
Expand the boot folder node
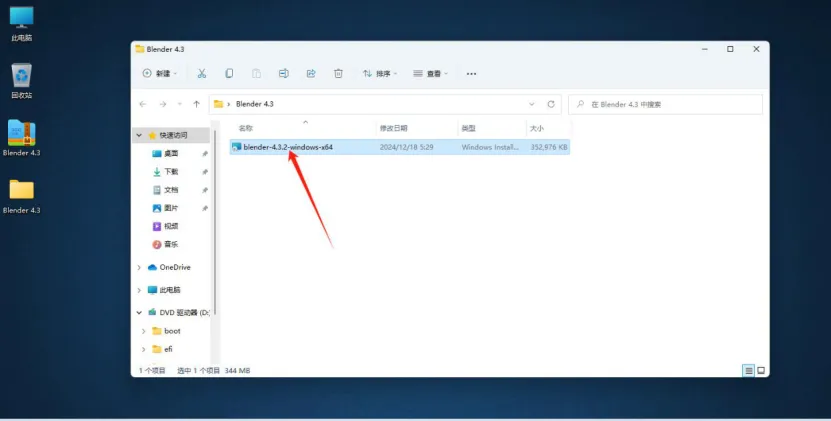pos(144,331)
